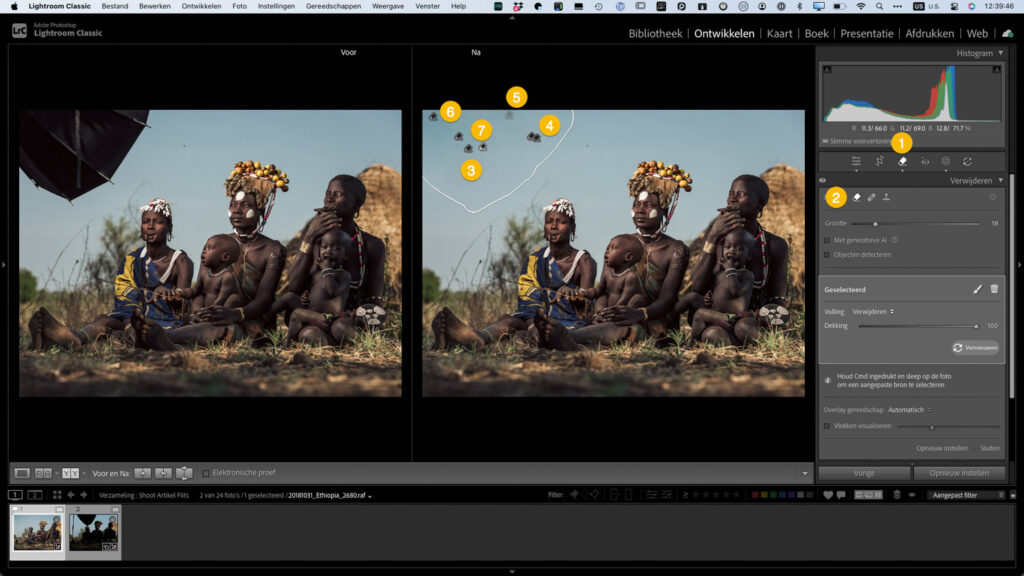Switch to the Bibliotheek module

tap(655, 33)
